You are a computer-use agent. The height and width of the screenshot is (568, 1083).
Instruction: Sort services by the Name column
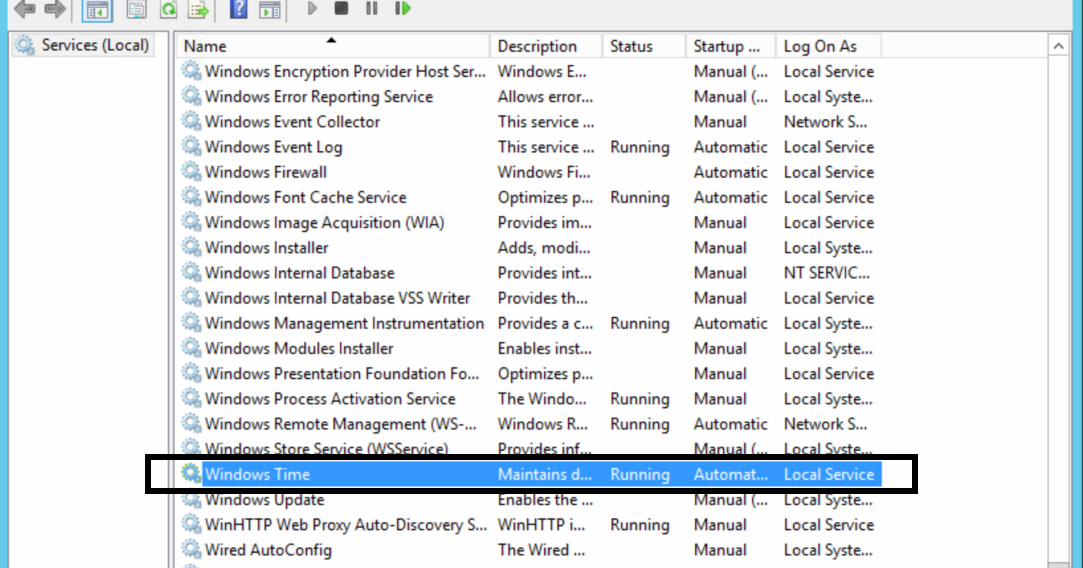pos(333,46)
